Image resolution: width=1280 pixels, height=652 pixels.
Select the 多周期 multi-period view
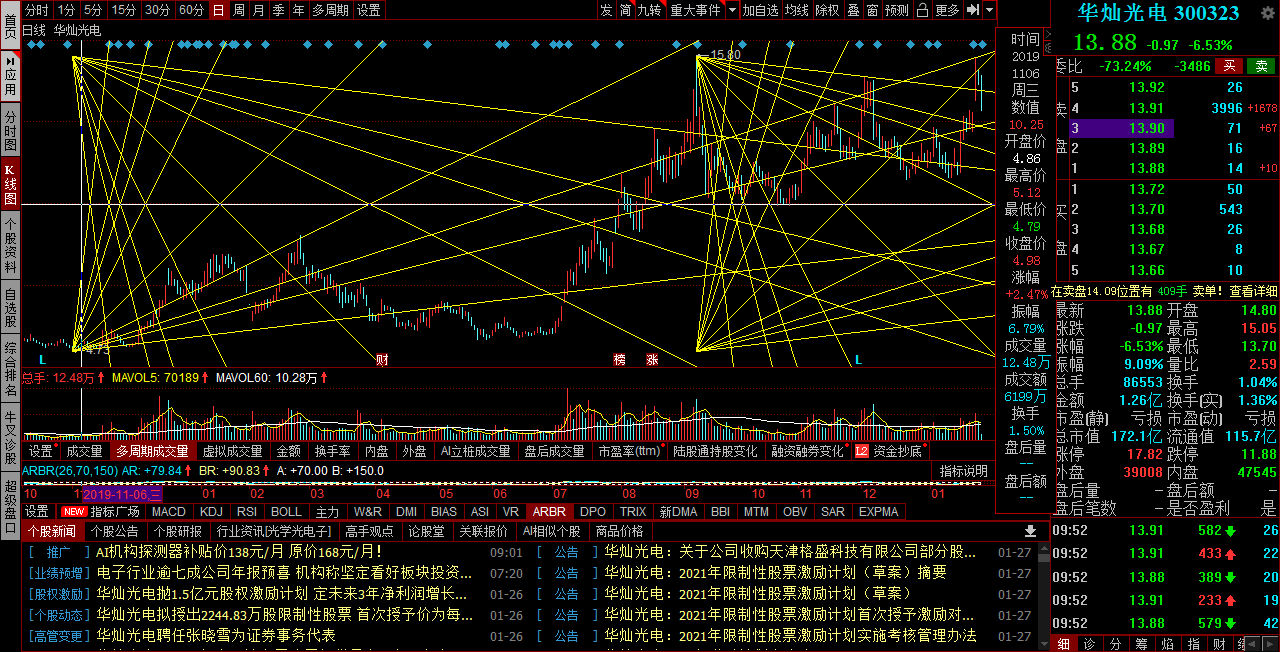[330, 10]
